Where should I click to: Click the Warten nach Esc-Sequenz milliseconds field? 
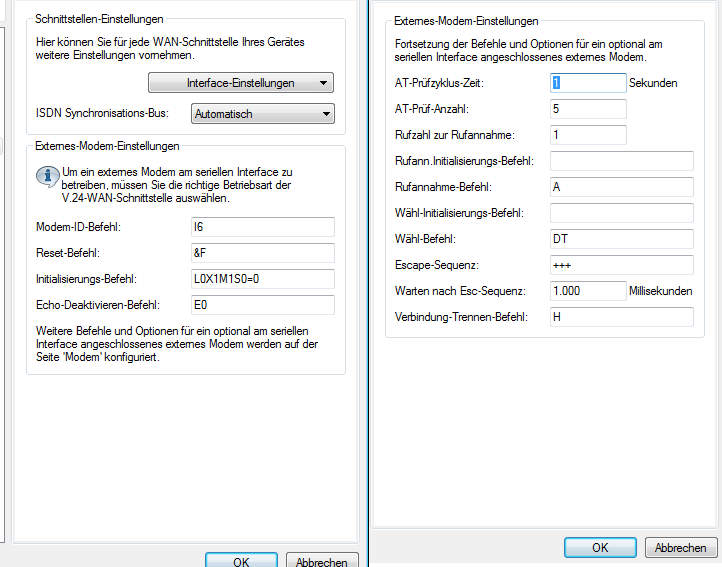pos(588,291)
